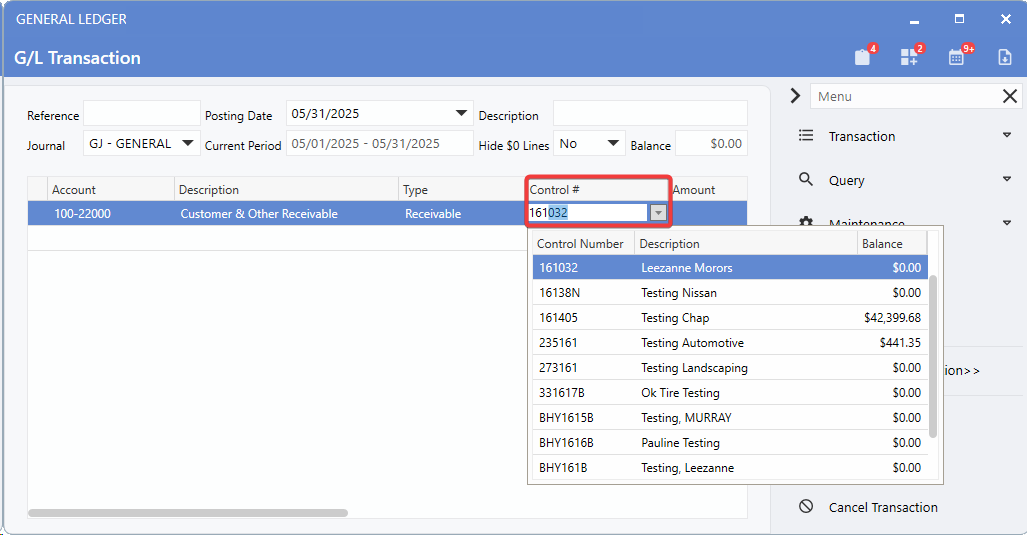Expand the Hide $0 Lines dropdown
This screenshot has width=1027, height=535.
[x=614, y=144]
